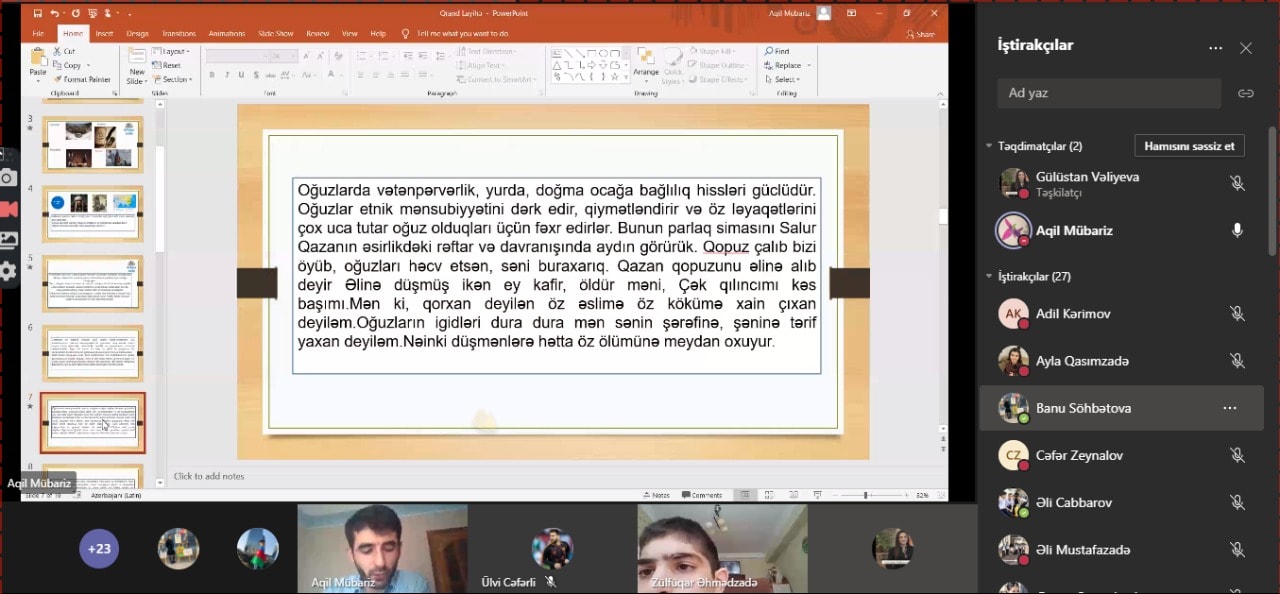Open the Layout dropdown
Screen dimensions: 1280x594
[x=171, y=51]
